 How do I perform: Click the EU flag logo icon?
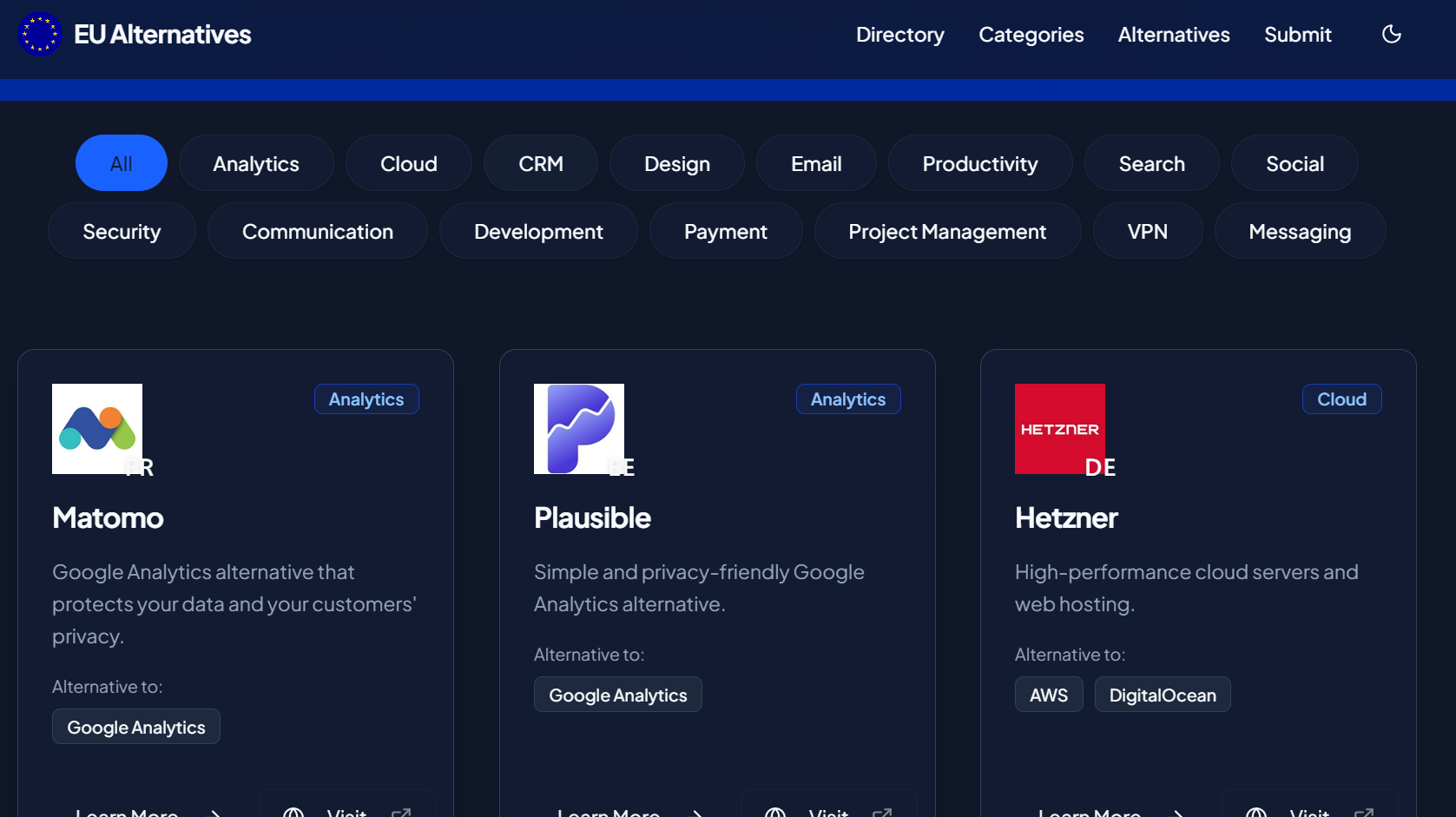pos(39,35)
